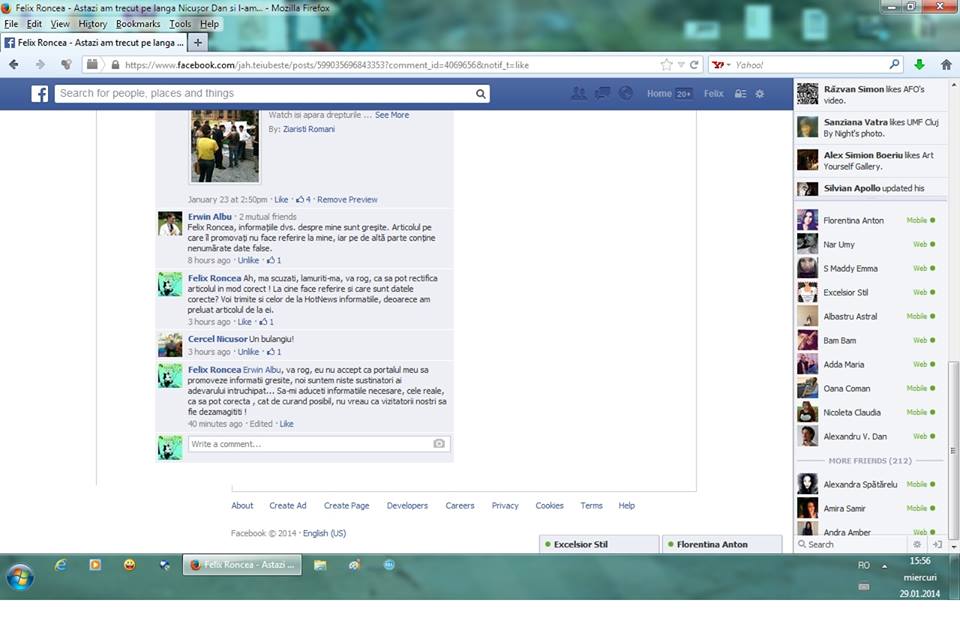Open the notifications globe icon

coord(626,94)
